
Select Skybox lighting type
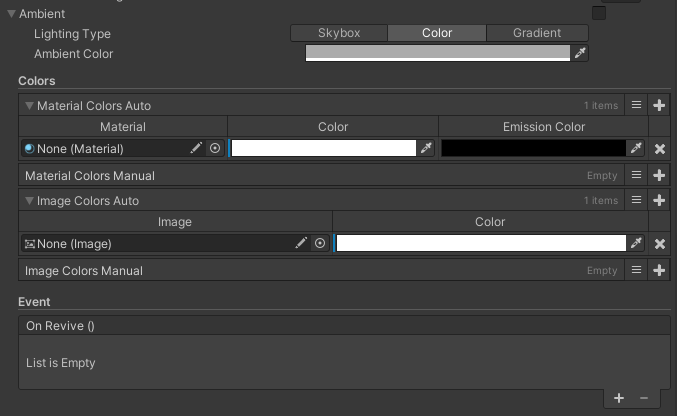pos(339,33)
